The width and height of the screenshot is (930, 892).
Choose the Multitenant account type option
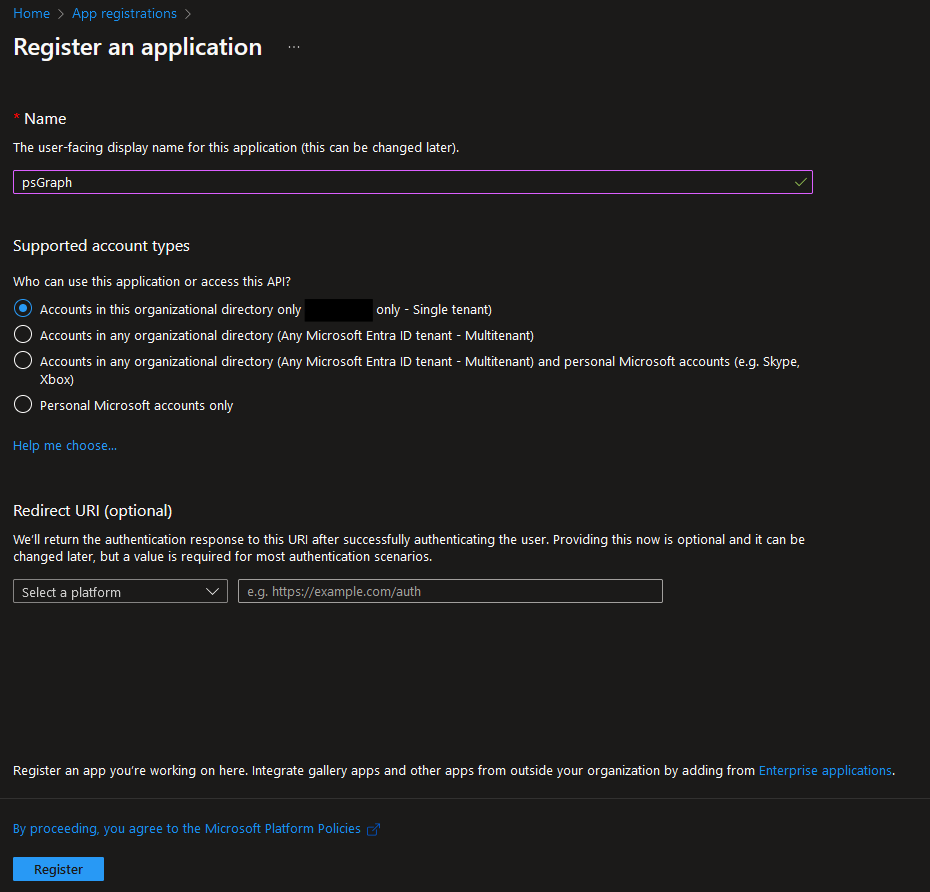(x=22, y=334)
